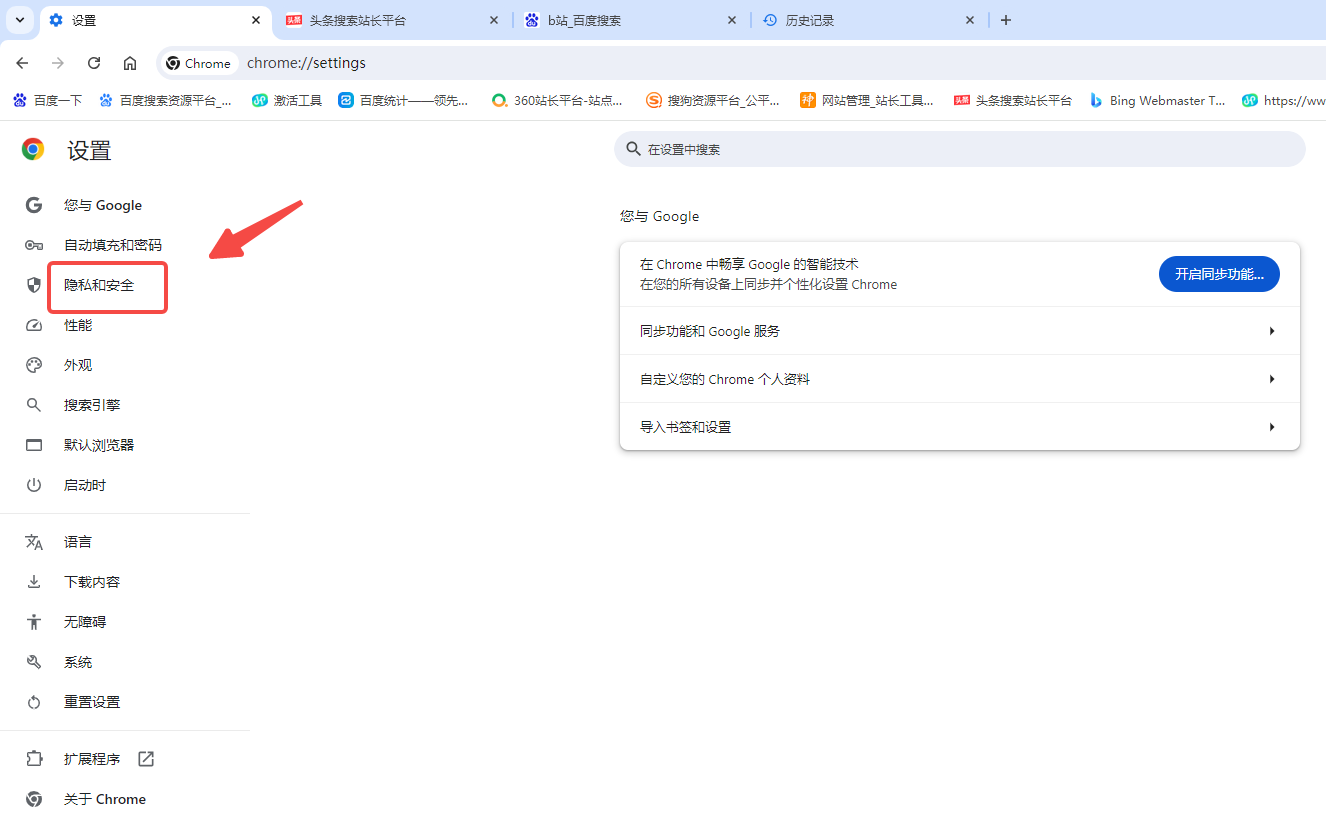The image size is (1326, 835).
Task: Open the 百度一下 bookmark
Action: coord(47,100)
